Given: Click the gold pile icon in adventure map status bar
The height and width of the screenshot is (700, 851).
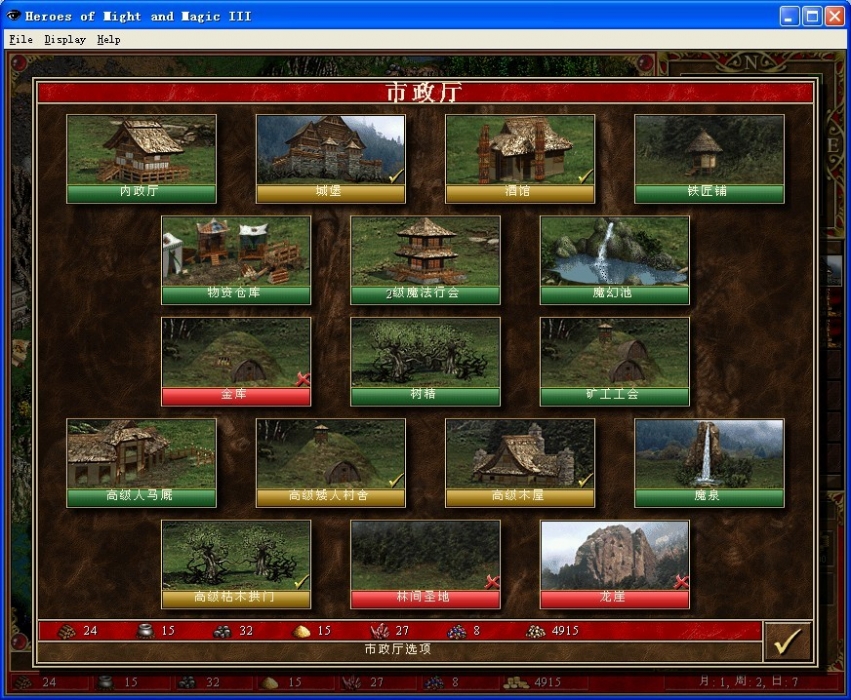Looking at the screenshot, I should pyautogui.click(x=516, y=683).
